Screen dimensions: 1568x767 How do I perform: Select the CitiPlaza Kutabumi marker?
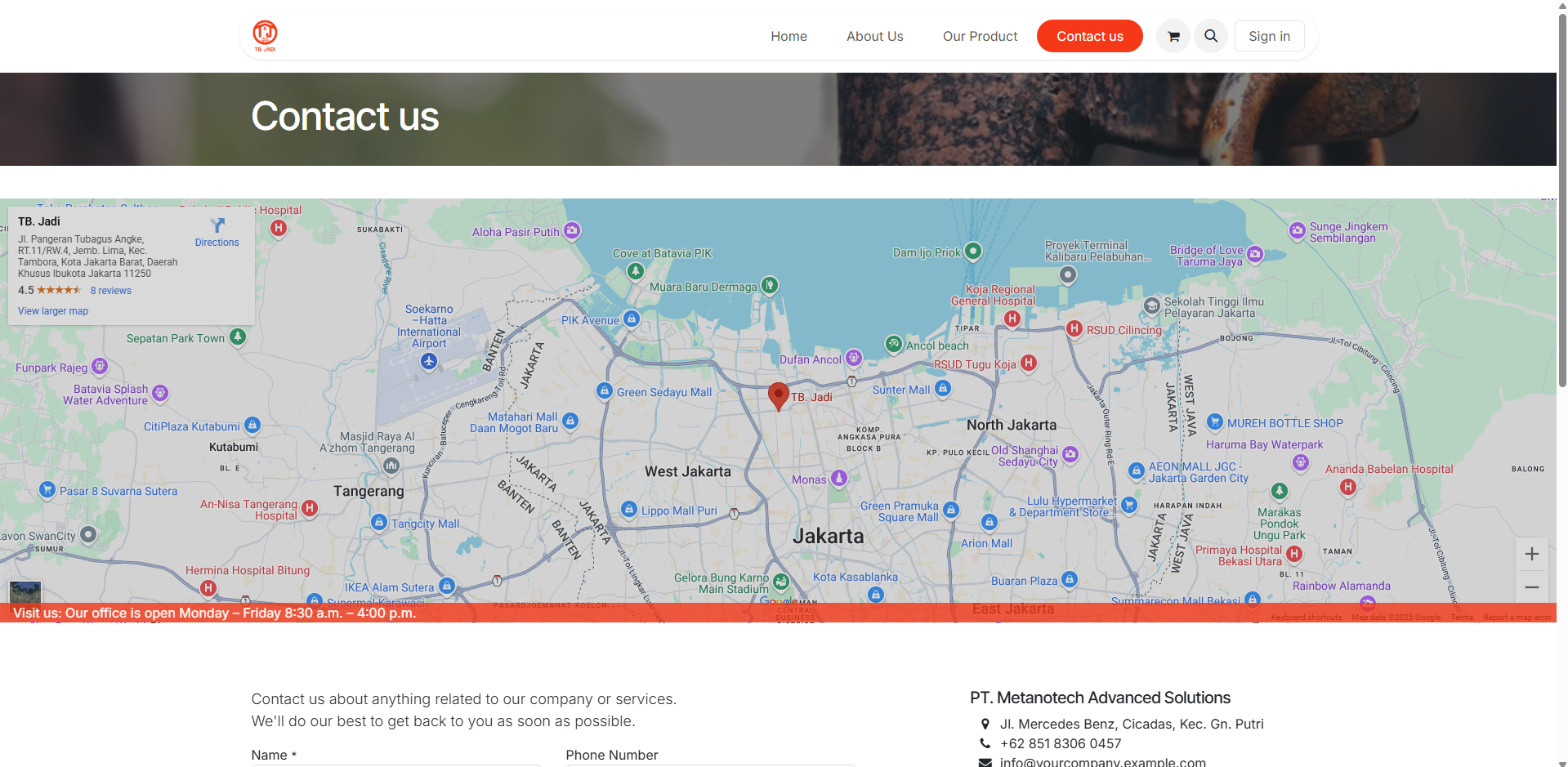coord(252,425)
